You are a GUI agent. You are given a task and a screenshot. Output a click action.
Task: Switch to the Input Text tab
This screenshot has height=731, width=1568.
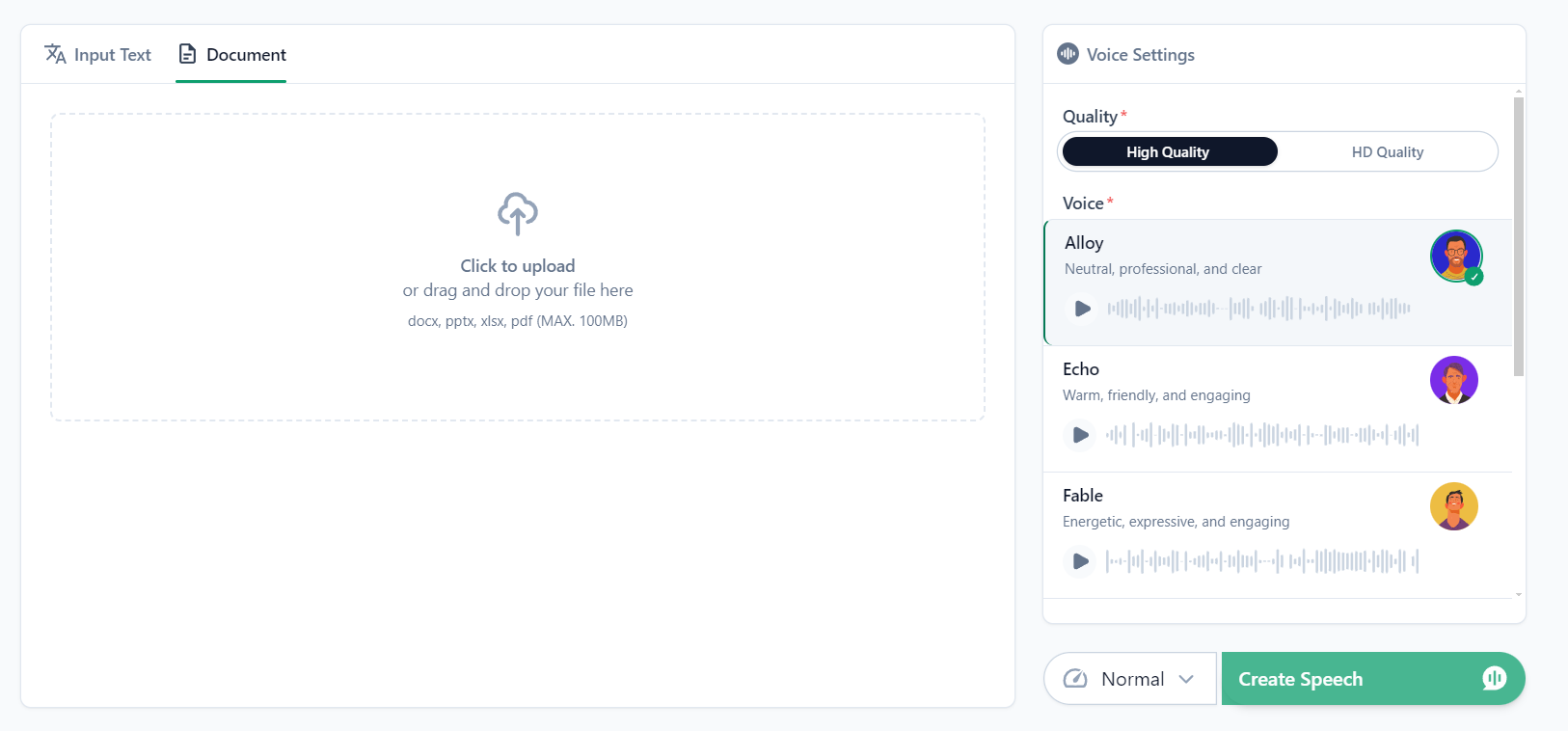pyautogui.click(x=97, y=54)
